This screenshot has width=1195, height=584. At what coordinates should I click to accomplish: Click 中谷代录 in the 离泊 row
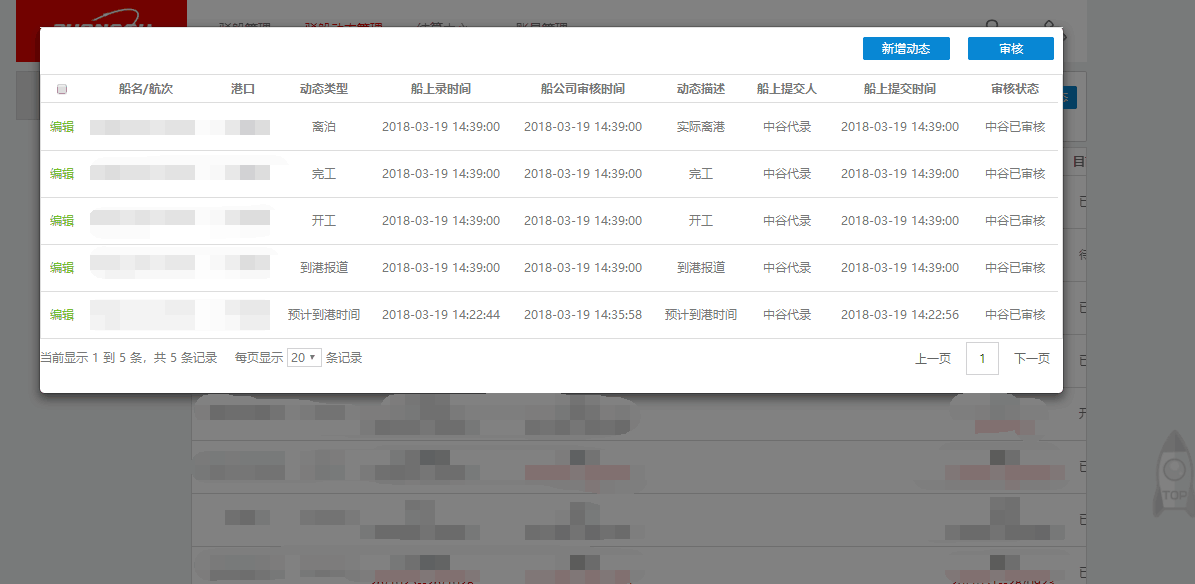787,127
